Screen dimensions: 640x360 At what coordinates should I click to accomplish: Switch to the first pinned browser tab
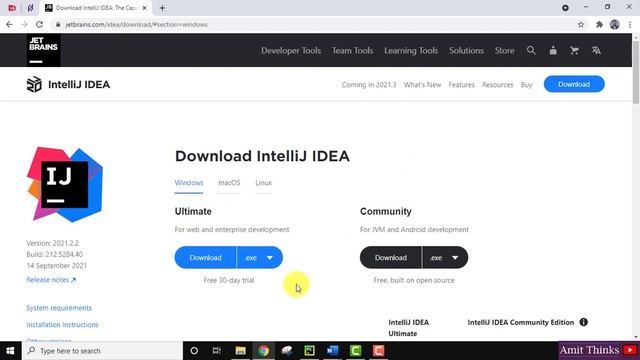12,8
